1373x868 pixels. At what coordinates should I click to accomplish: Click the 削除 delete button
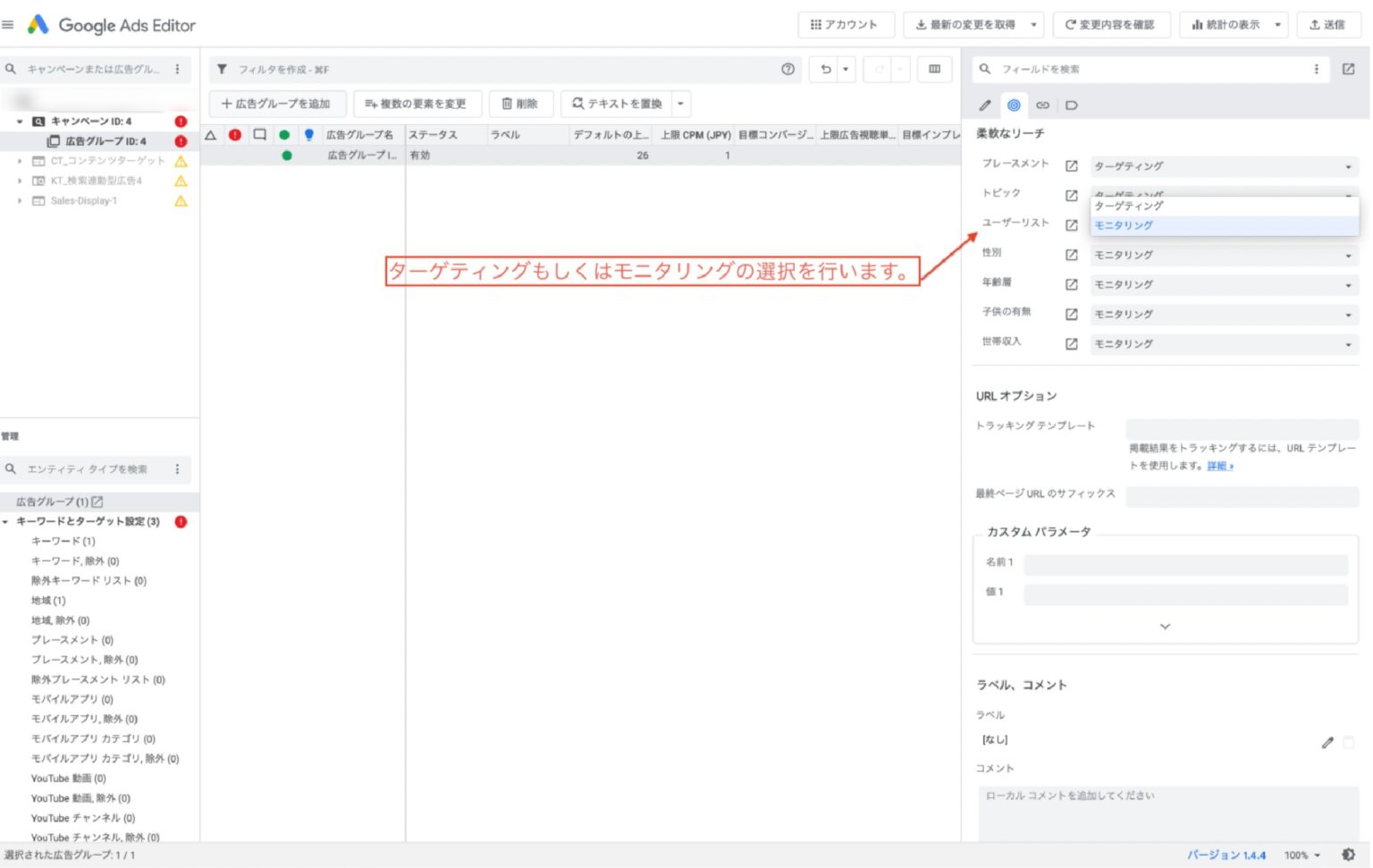520,104
